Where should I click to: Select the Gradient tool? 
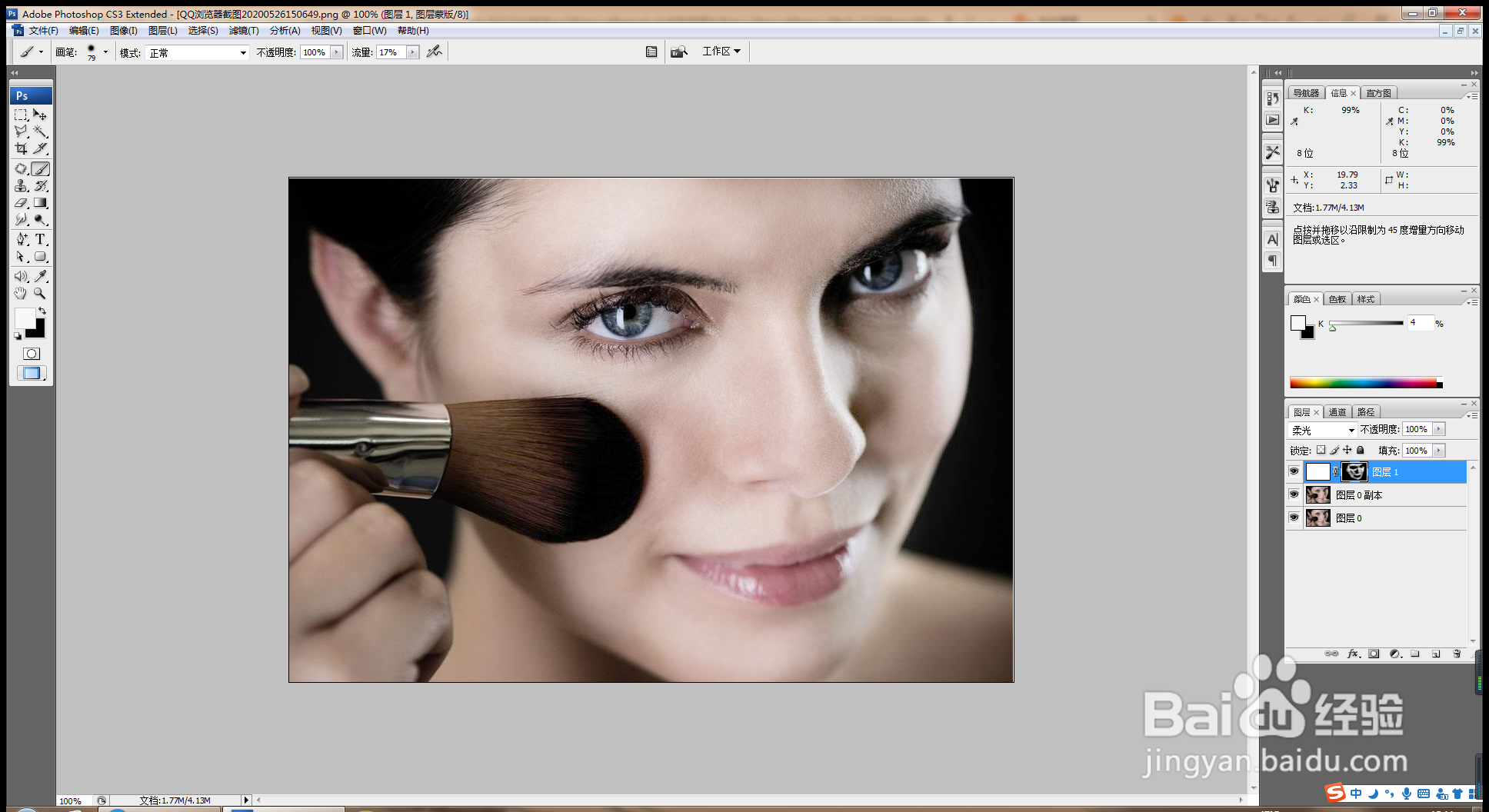coord(40,203)
